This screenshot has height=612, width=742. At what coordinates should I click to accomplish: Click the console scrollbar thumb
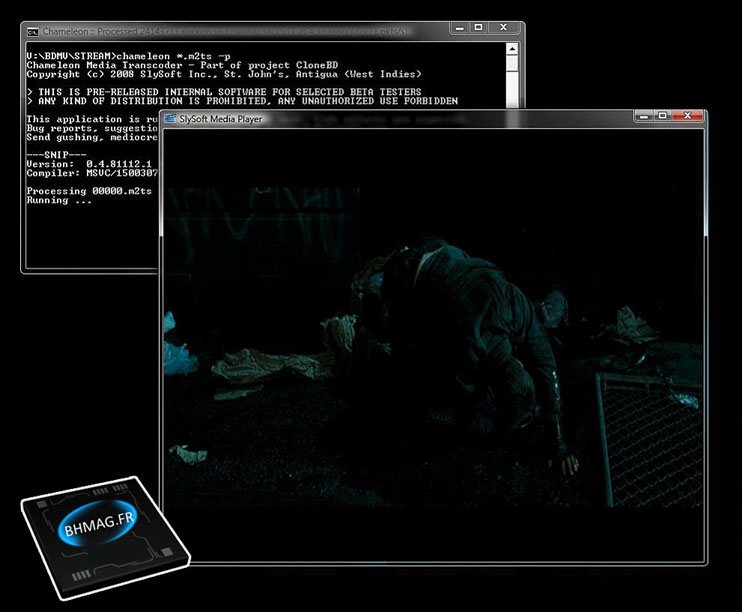click(x=512, y=64)
